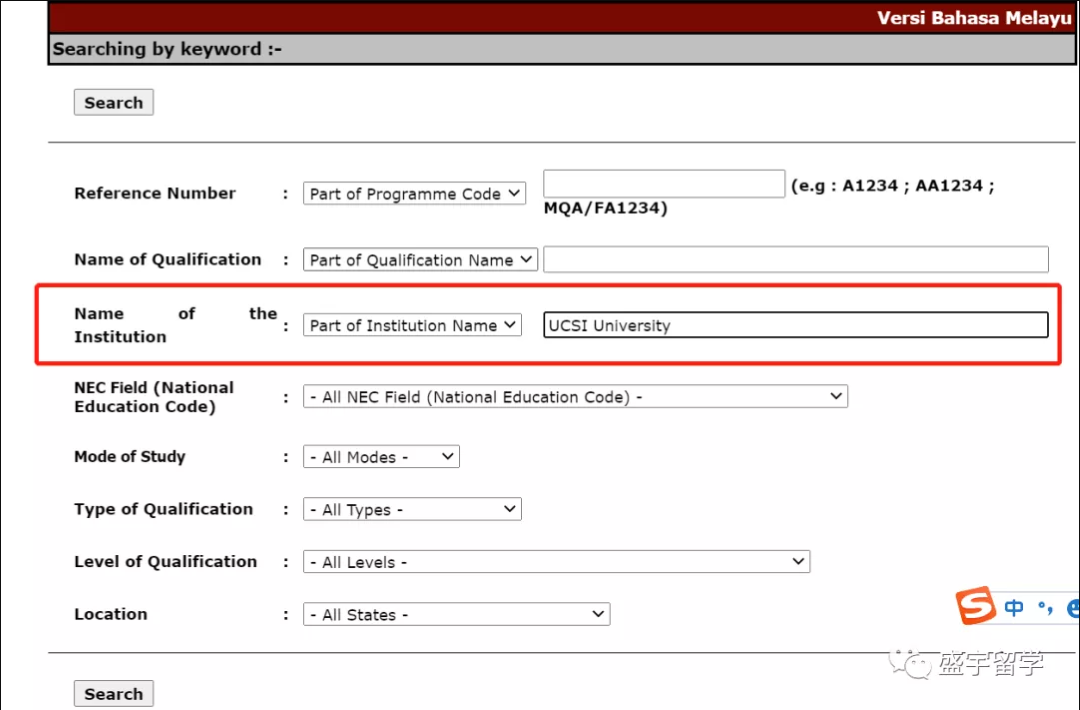The image size is (1080, 710).
Task: Click the institution field containing UCSI University
Action: pyautogui.click(x=796, y=325)
